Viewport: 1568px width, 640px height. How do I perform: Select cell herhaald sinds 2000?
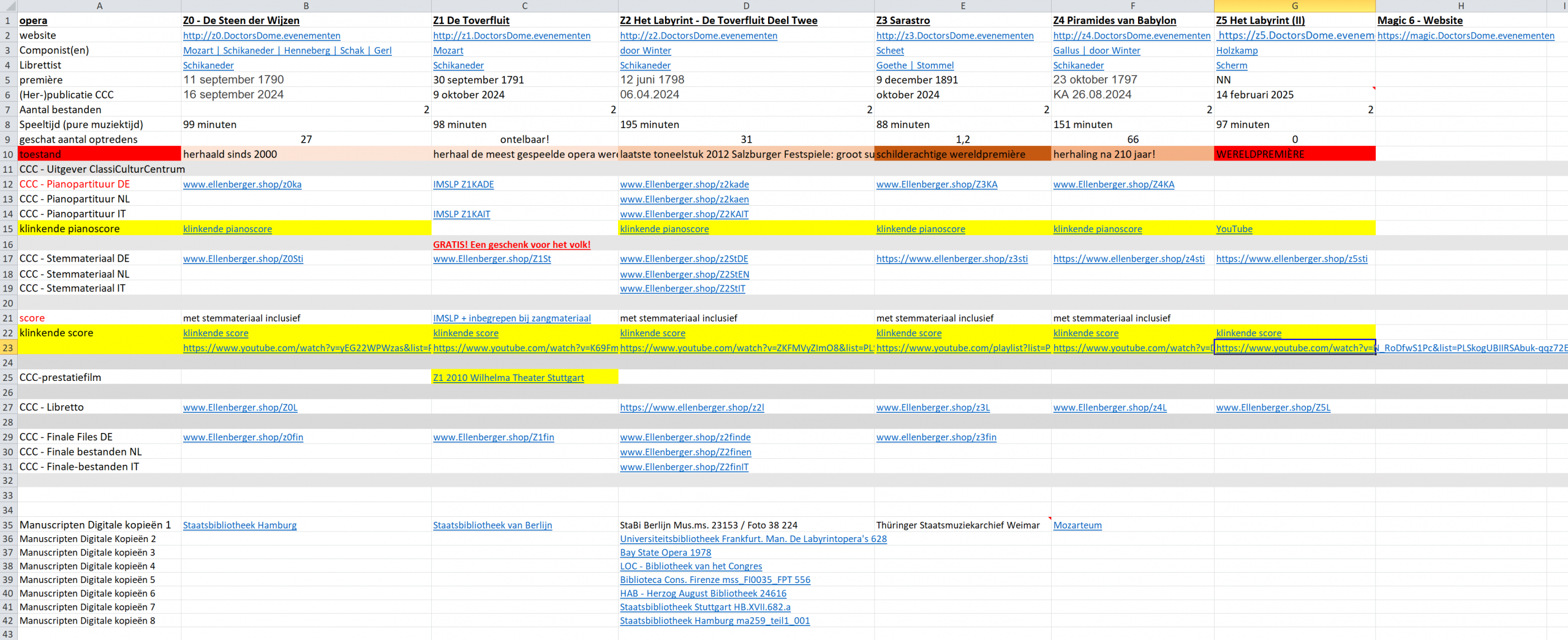coord(306,154)
